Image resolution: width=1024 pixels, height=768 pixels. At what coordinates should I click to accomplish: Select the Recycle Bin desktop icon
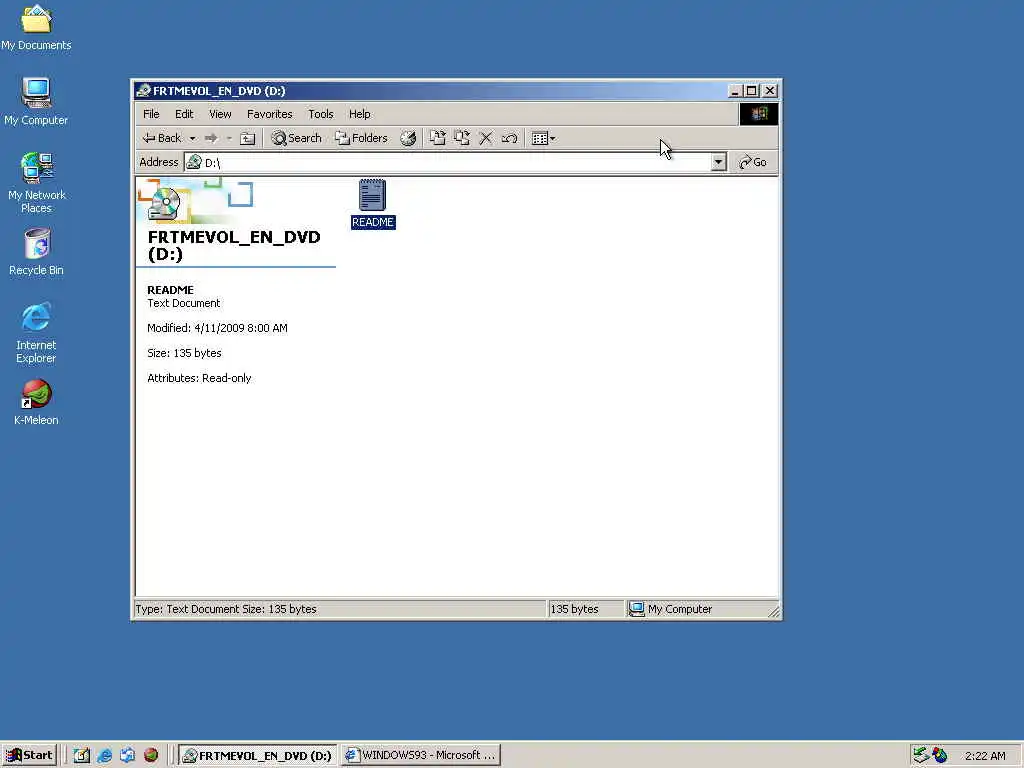coord(36,251)
